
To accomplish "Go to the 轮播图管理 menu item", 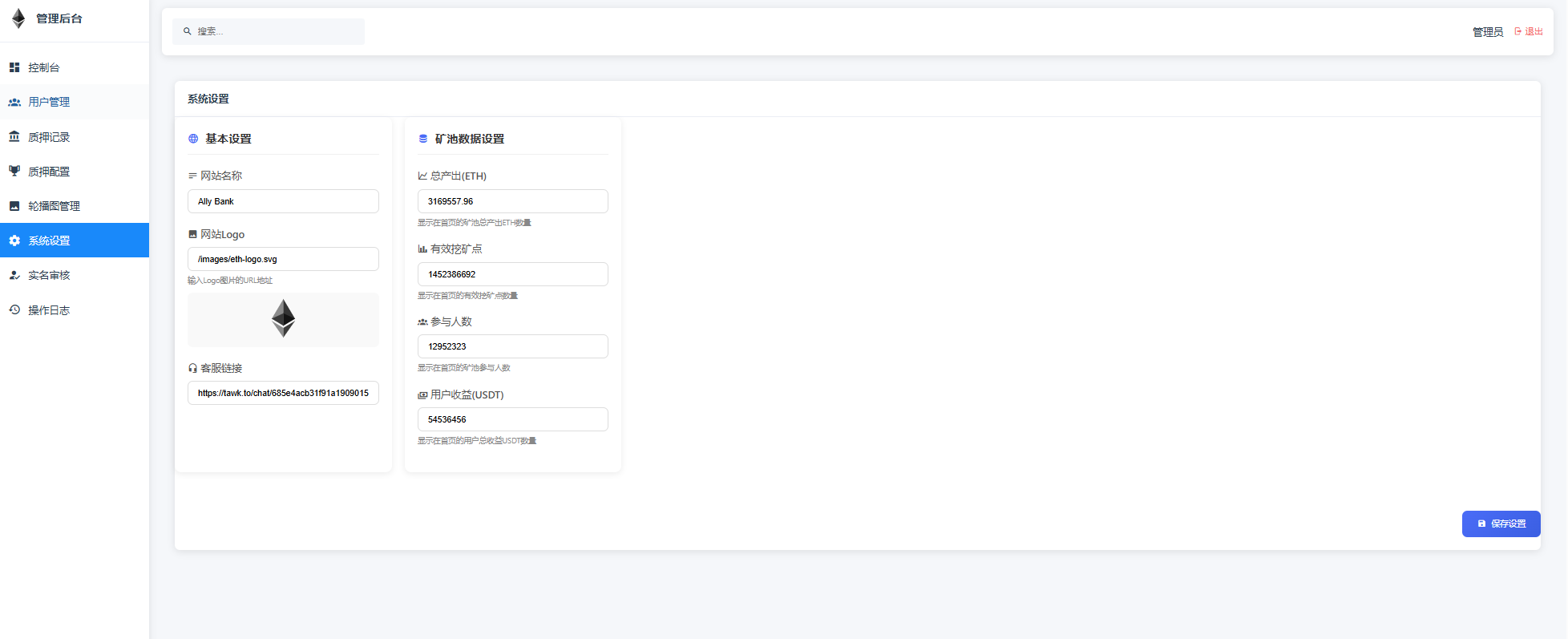I will 54,206.
